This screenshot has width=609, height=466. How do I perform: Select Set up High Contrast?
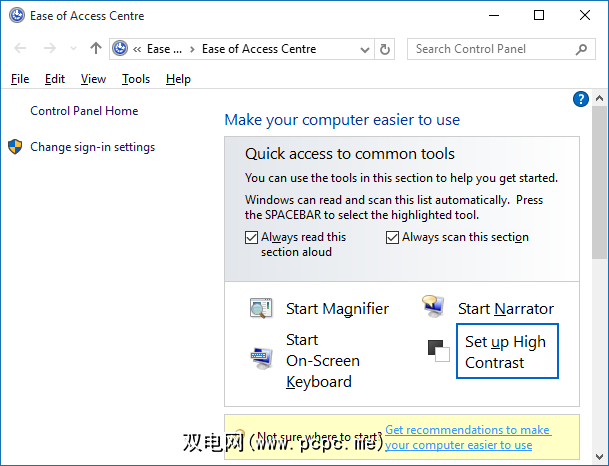click(x=507, y=351)
